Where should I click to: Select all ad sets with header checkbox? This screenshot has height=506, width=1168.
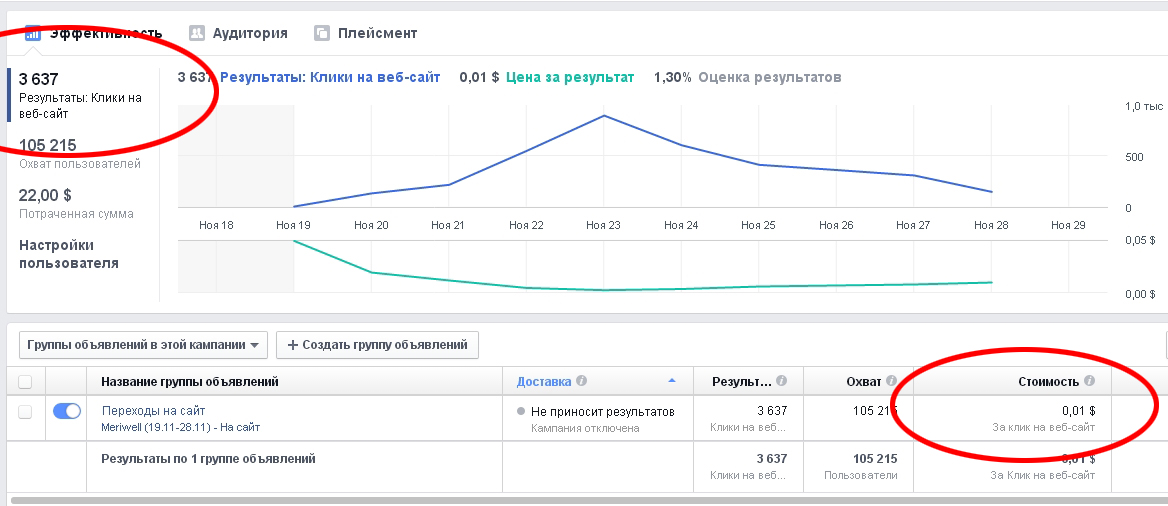pos(25,382)
